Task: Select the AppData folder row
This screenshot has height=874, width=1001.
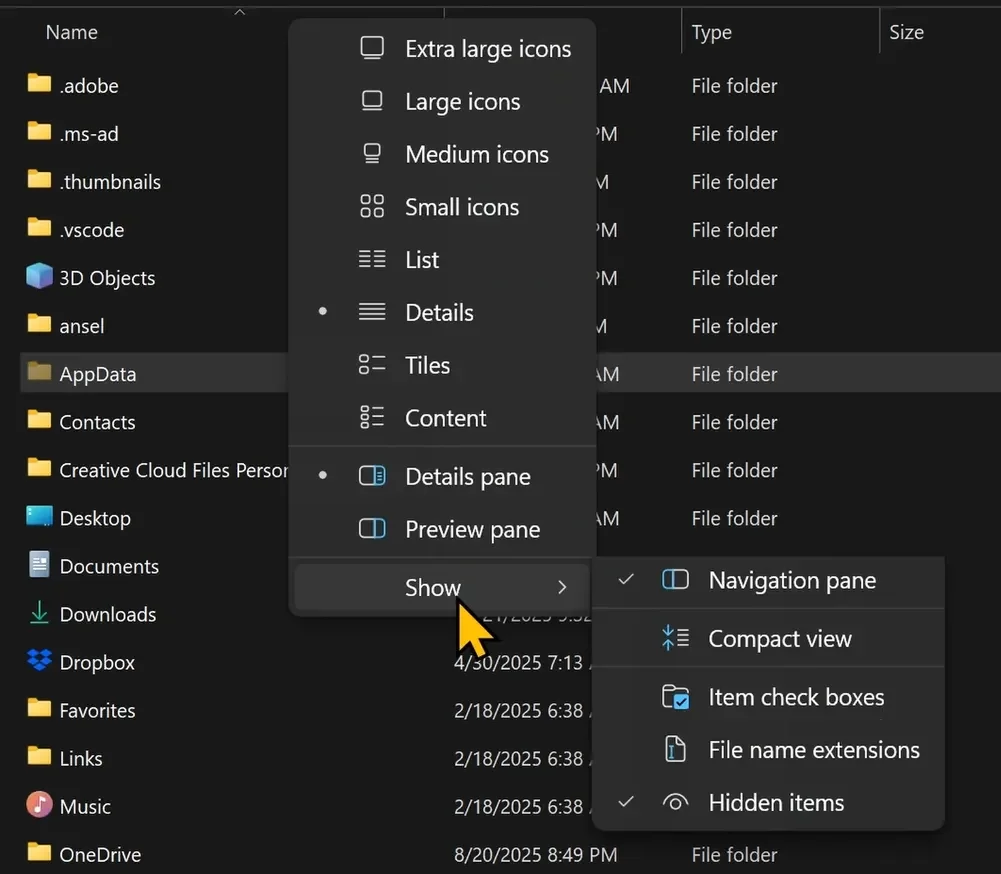Action: (x=97, y=374)
